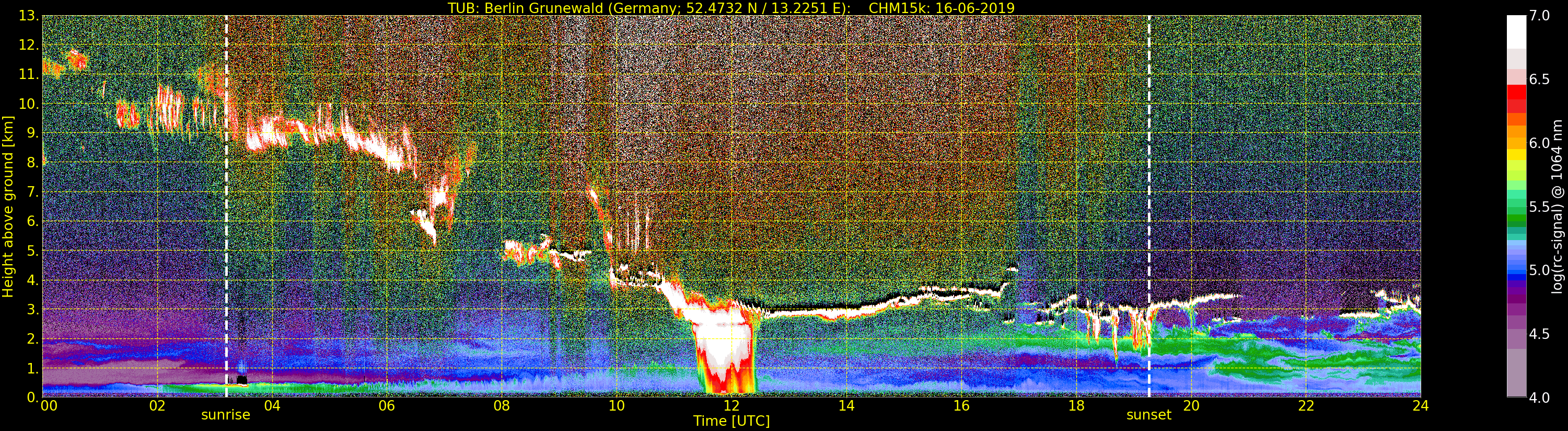
Task: Click the purple band of the colorbar
Action: [x=1516, y=299]
